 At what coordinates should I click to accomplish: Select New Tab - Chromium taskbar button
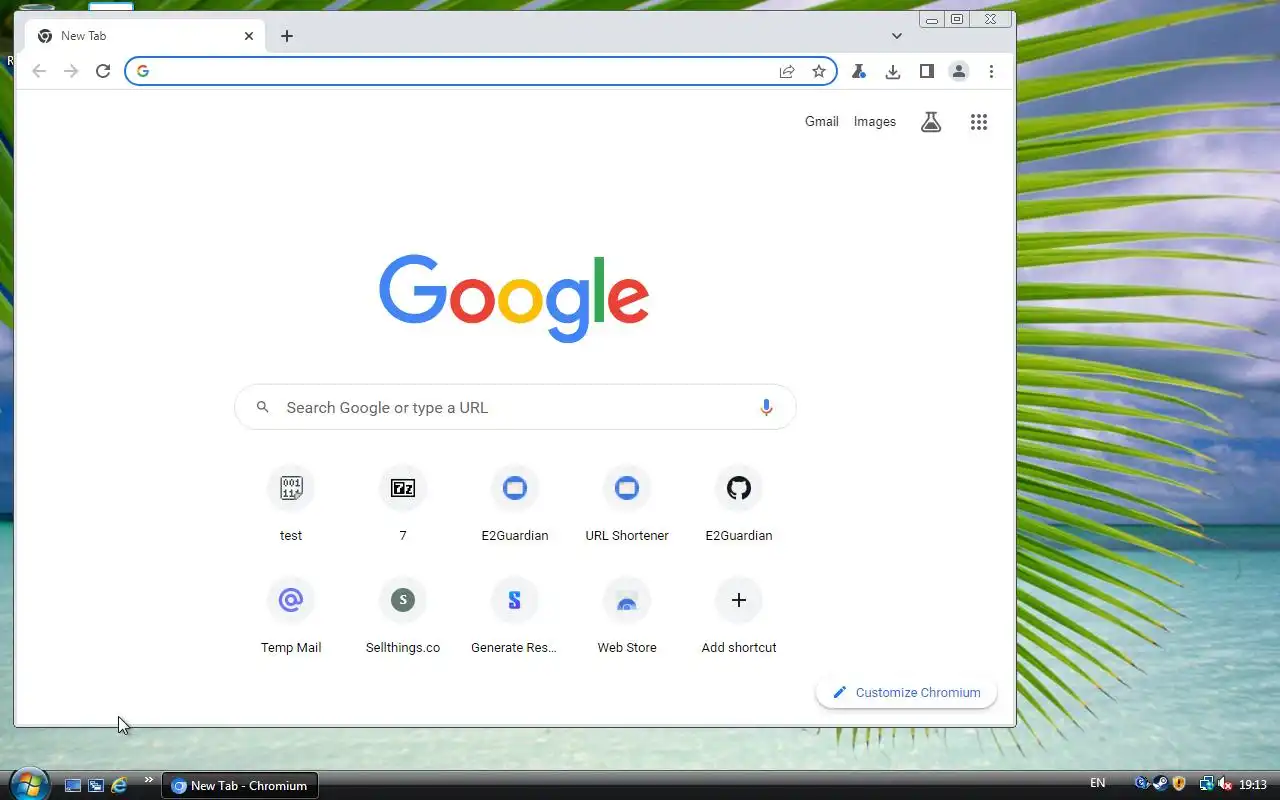[x=240, y=786]
